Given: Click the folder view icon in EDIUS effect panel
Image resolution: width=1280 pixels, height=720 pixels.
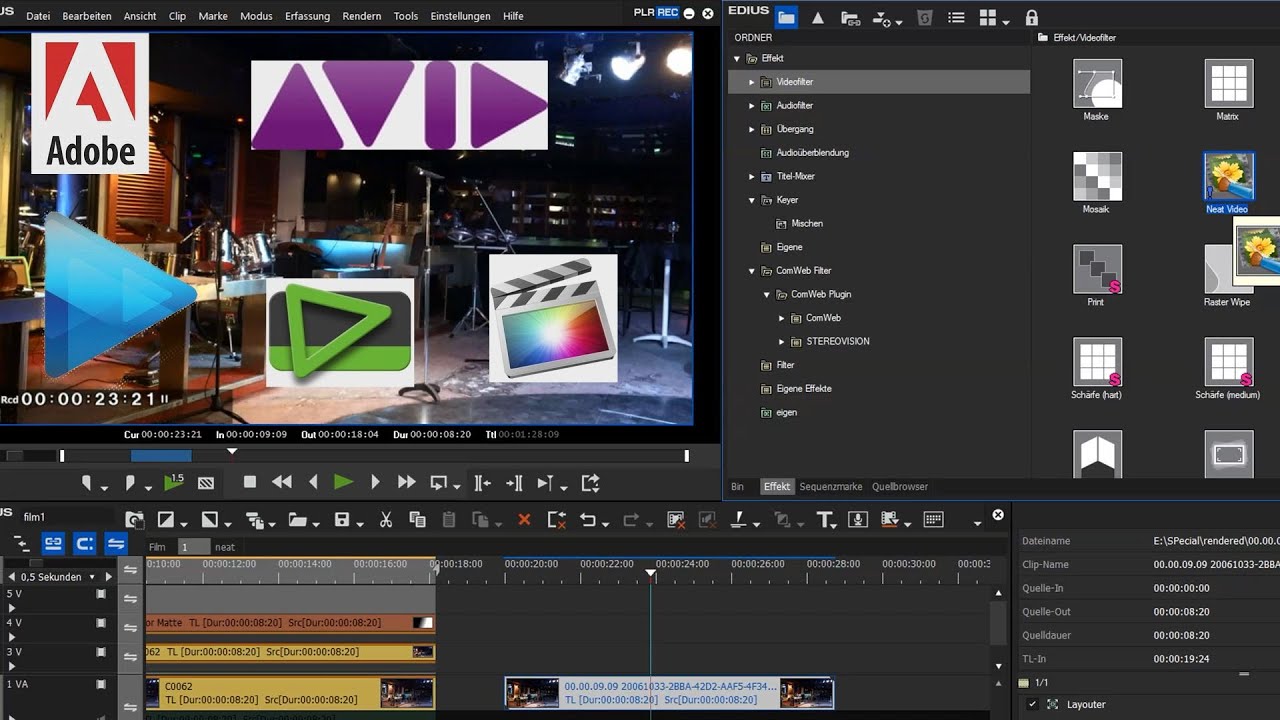Looking at the screenshot, I should (x=786, y=17).
